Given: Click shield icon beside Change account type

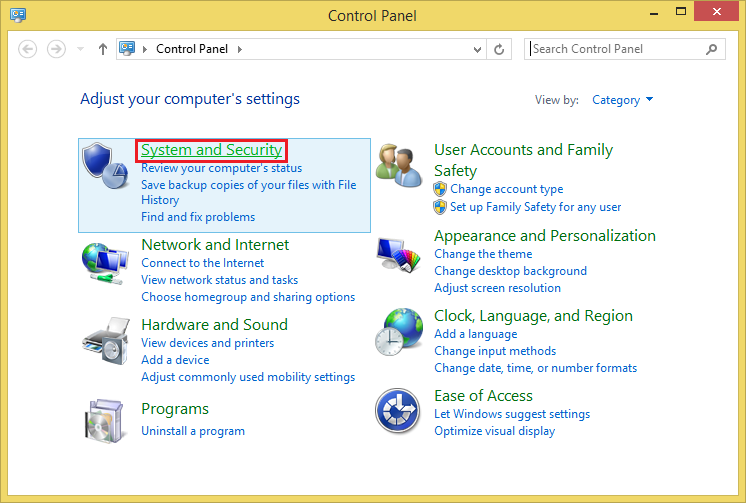Looking at the screenshot, I should click(x=440, y=189).
